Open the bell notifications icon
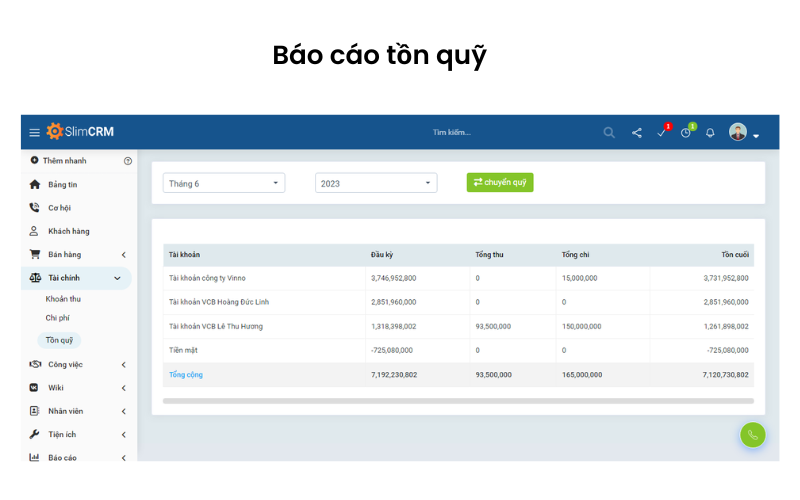This screenshot has height=500, width=800. point(710,133)
